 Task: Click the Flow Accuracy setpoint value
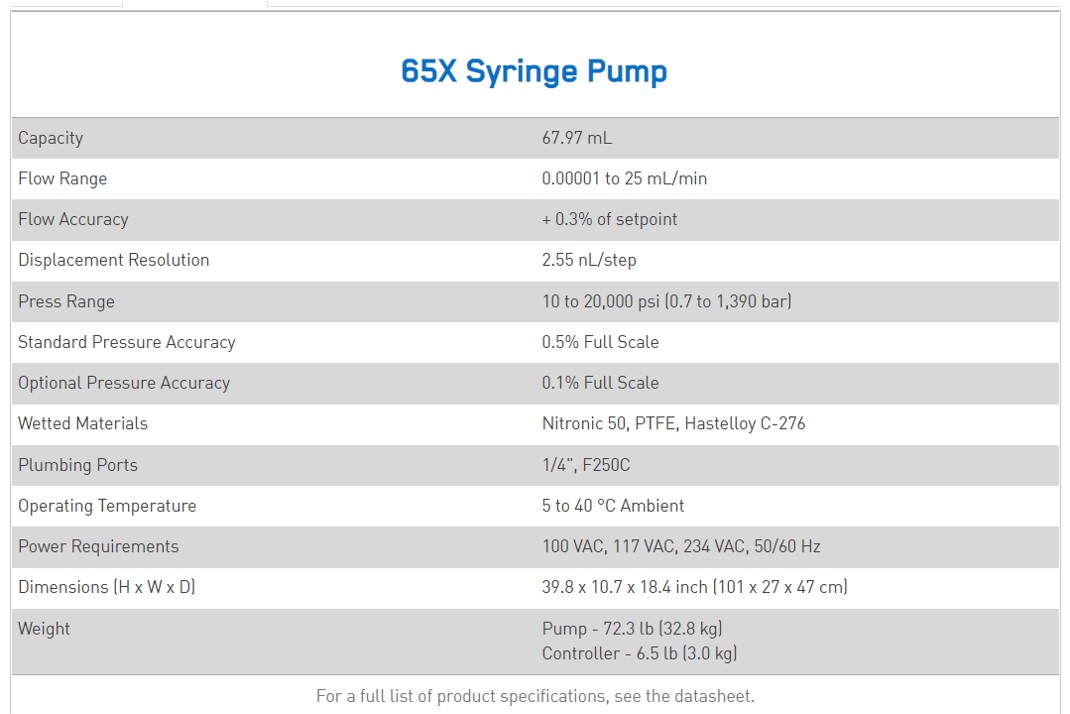point(609,219)
